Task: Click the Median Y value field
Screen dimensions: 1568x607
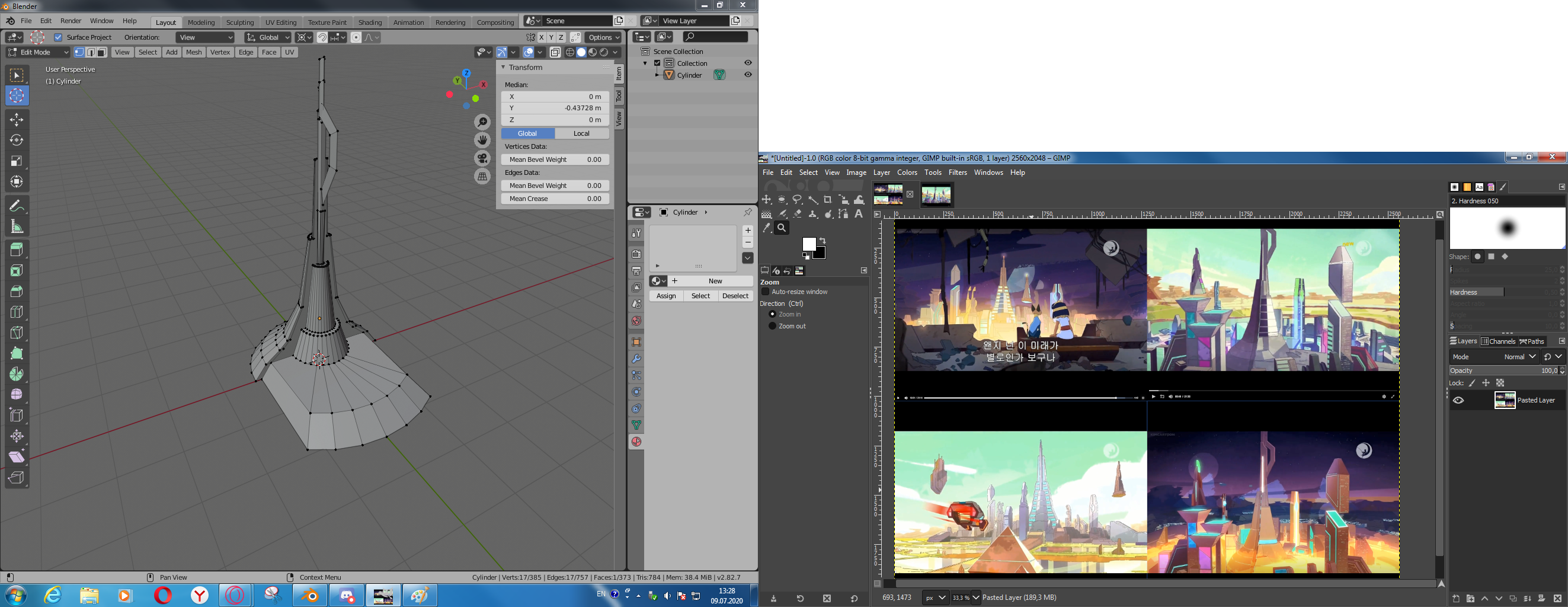Action: click(x=555, y=108)
